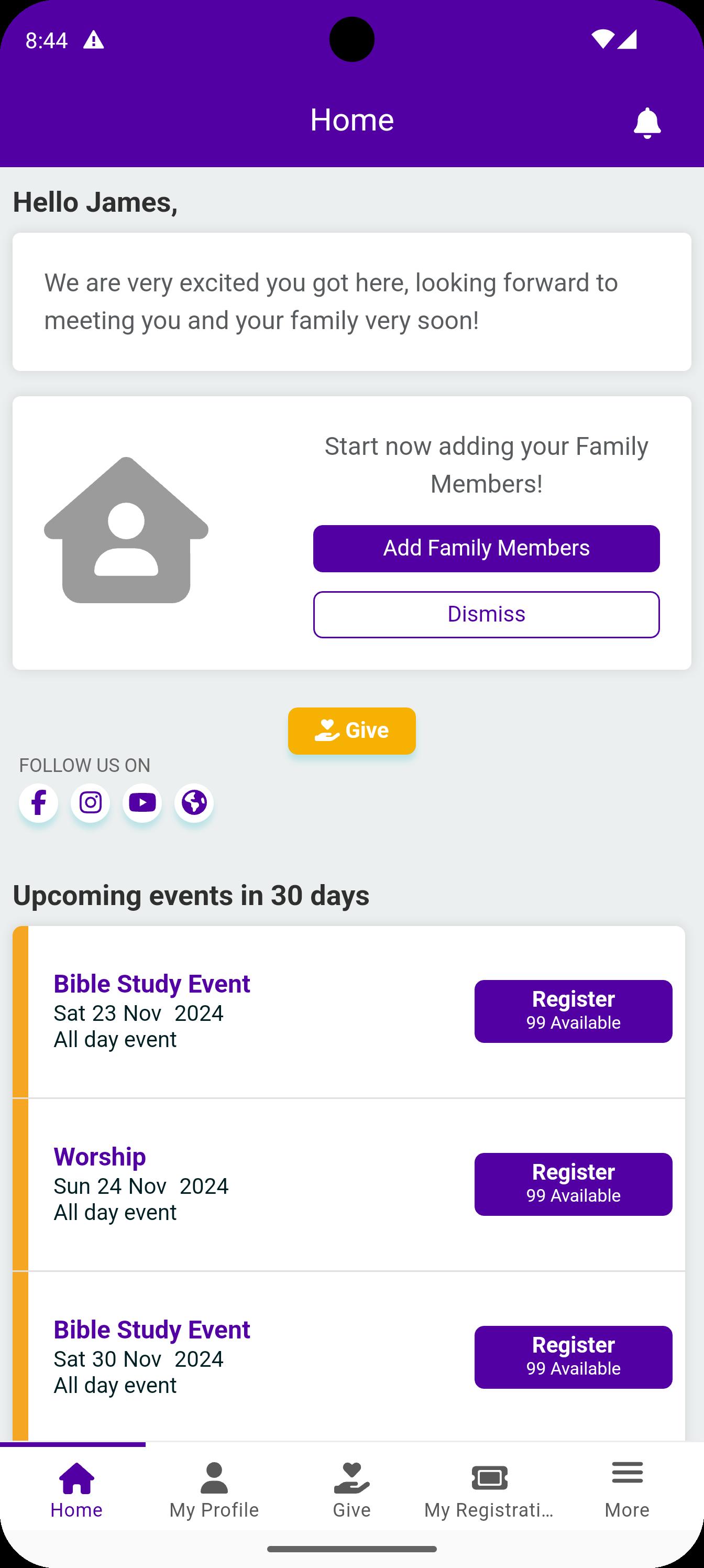Tap the warning triangle in status bar
The width and height of the screenshot is (704, 1568).
point(93,40)
